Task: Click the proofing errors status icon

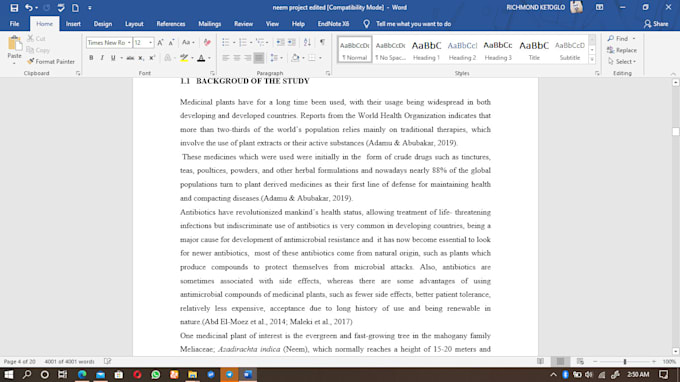Action: point(108,361)
